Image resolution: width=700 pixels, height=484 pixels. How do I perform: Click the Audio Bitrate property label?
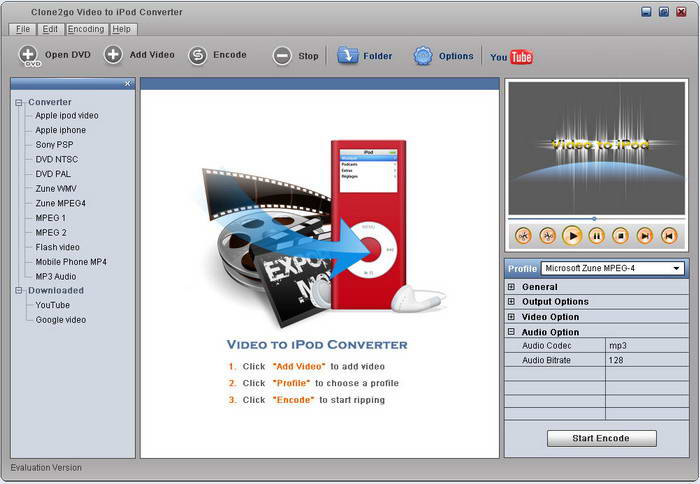pos(546,360)
